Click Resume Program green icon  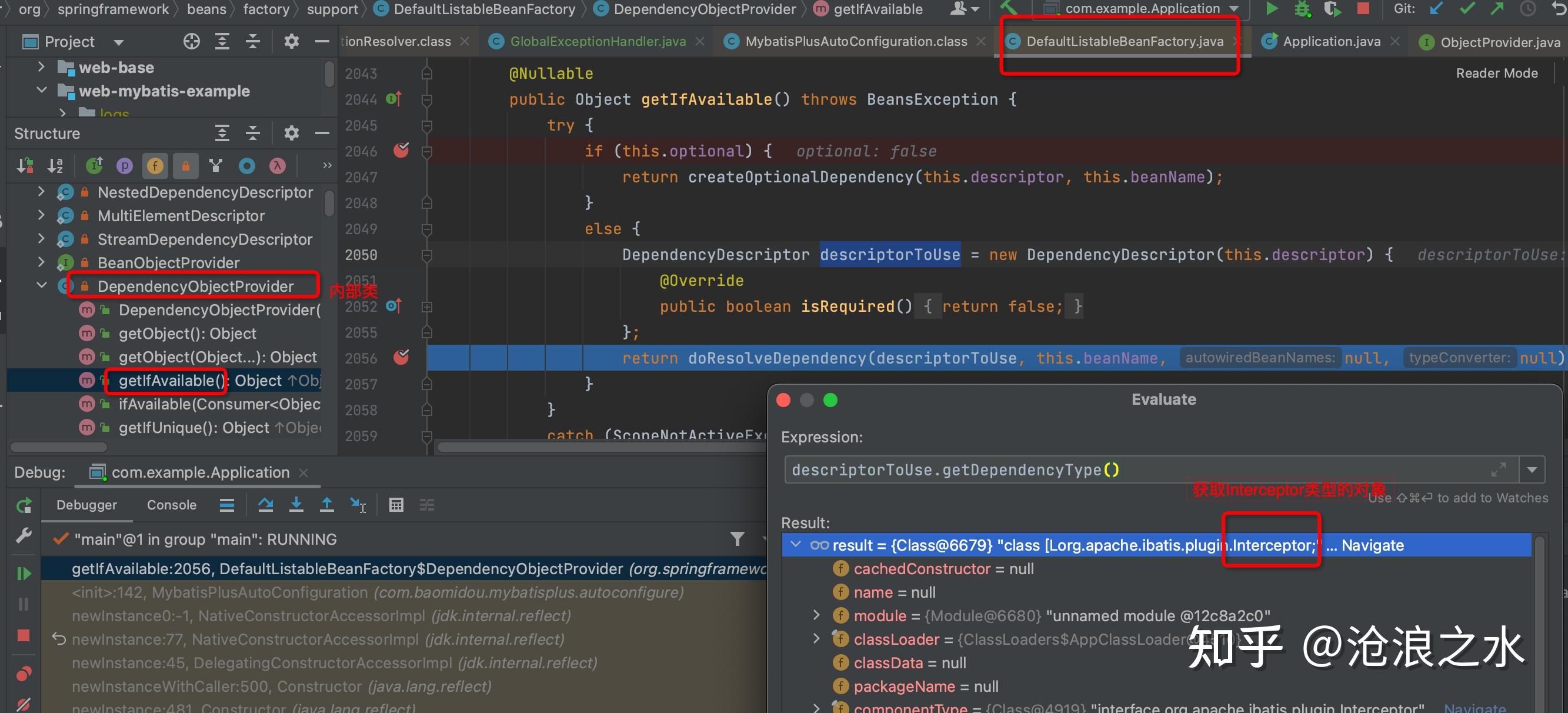pos(24,573)
